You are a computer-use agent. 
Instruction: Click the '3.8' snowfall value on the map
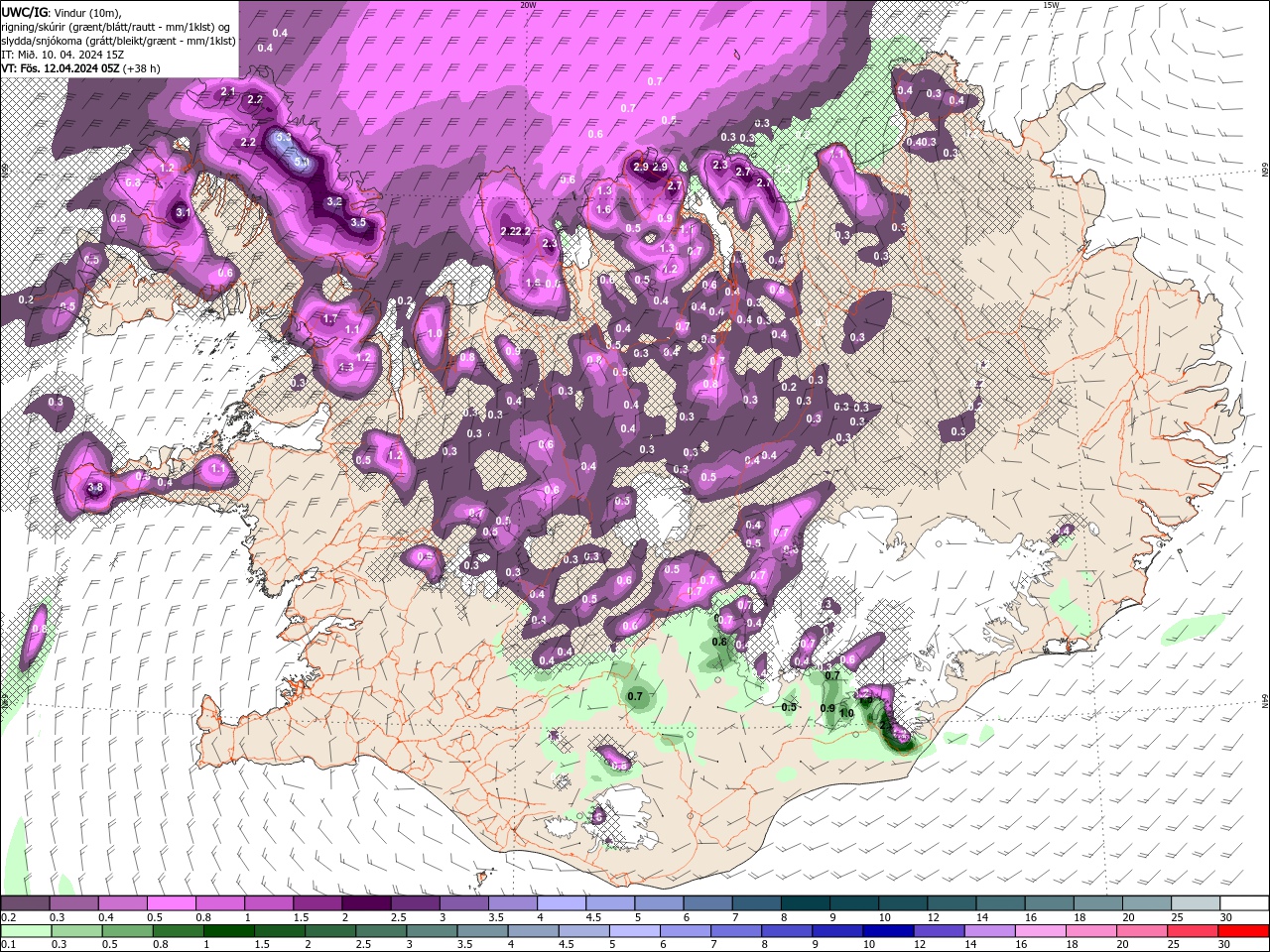click(x=96, y=487)
